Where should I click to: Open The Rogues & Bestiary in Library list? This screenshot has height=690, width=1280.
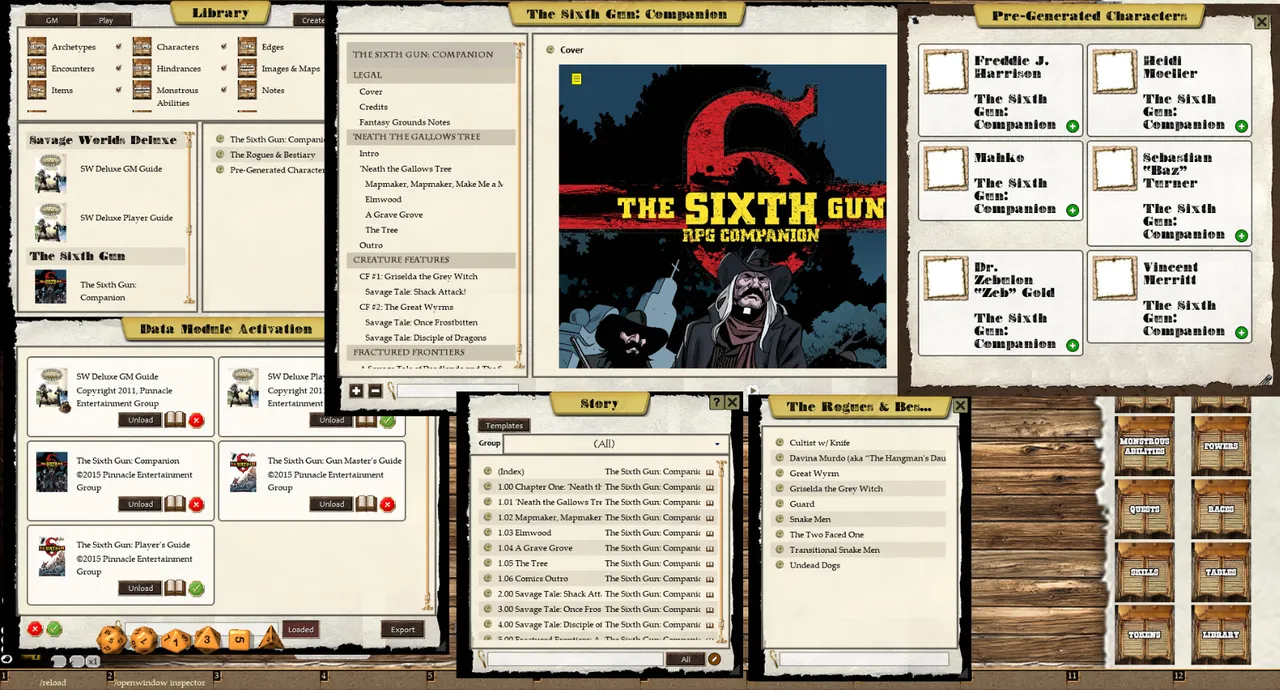coord(272,155)
